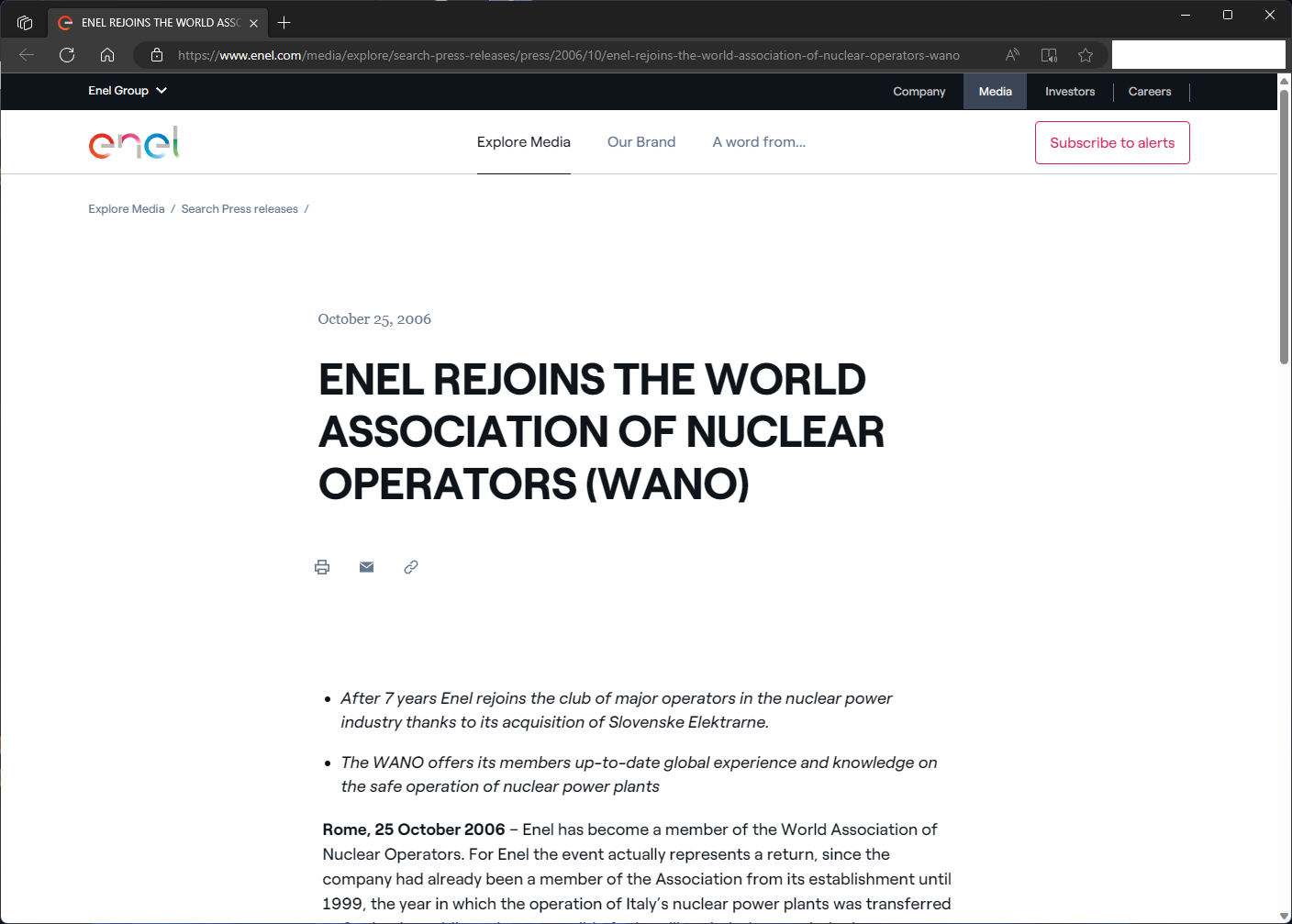Click the scrollbar down arrow
The height and width of the screenshot is (924, 1292).
click(1284, 916)
